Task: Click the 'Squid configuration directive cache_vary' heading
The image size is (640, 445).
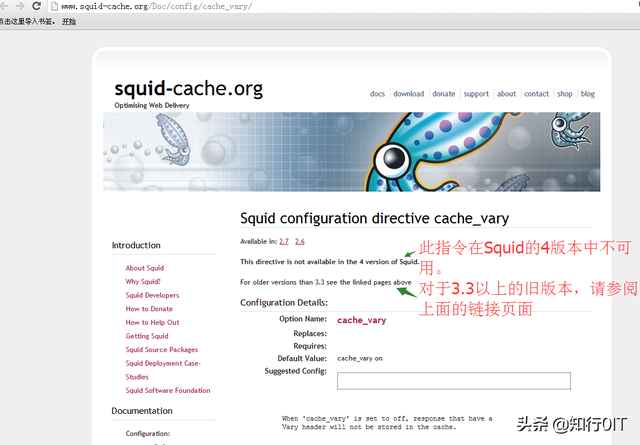Action: pos(374,218)
